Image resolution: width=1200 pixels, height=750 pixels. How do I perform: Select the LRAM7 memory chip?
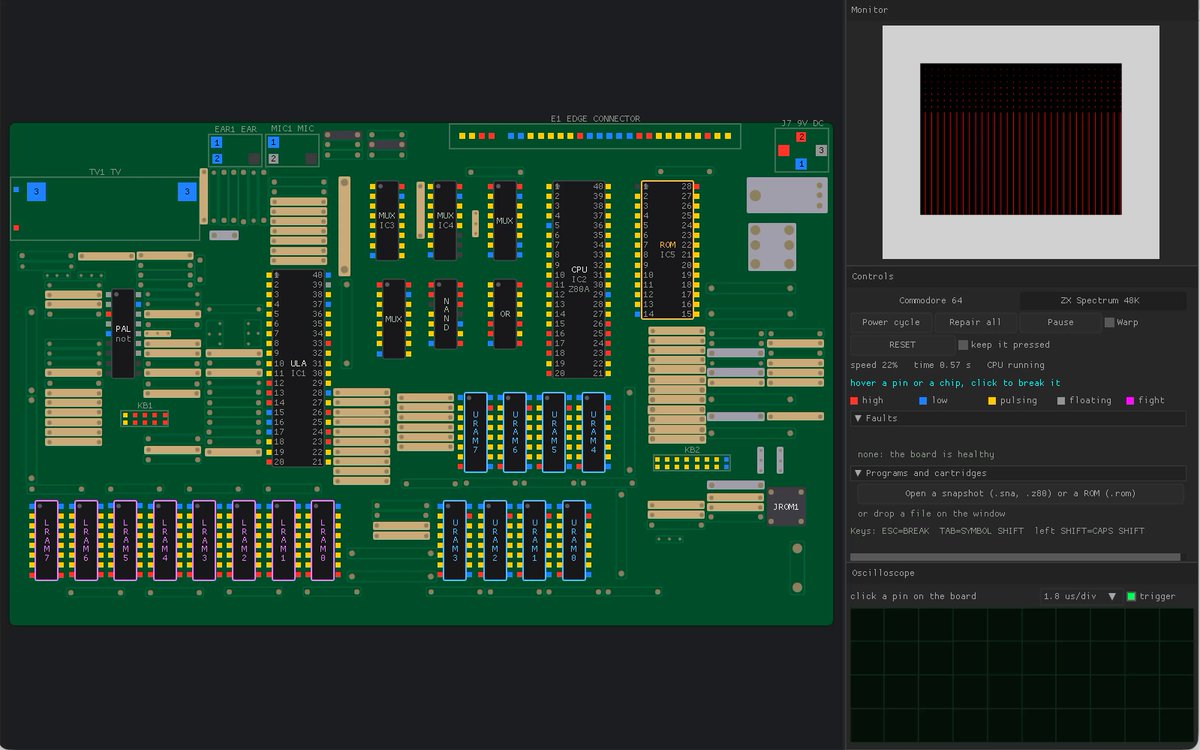point(46,540)
